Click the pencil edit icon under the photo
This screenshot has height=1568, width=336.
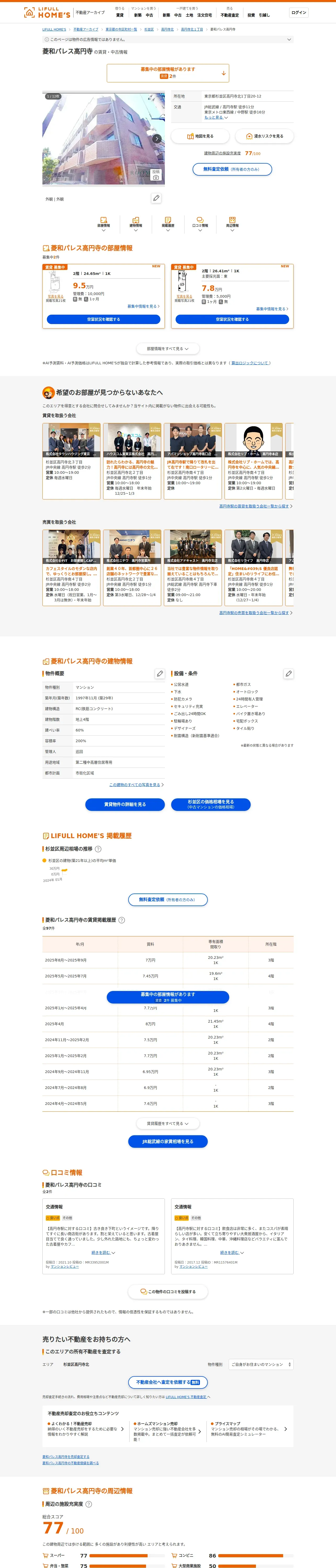pos(156,198)
